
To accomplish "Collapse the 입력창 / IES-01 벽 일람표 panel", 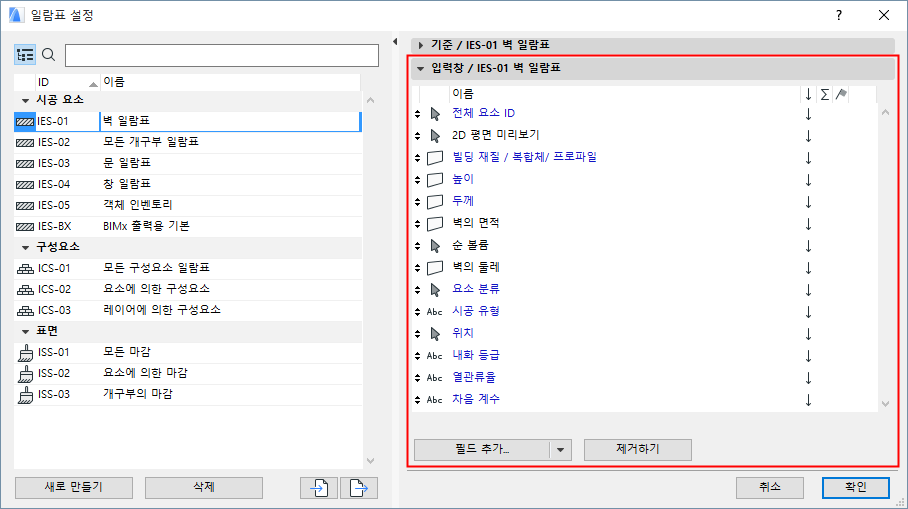I will coord(421,68).
